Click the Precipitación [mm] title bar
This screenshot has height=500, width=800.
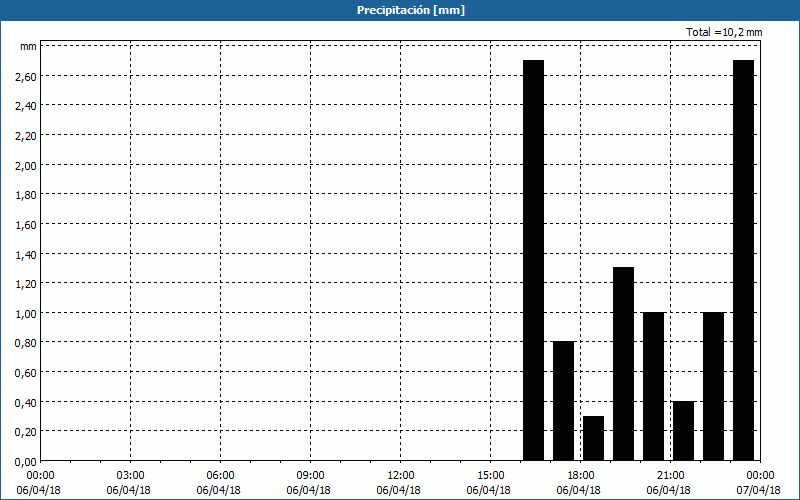click(400, 10)
